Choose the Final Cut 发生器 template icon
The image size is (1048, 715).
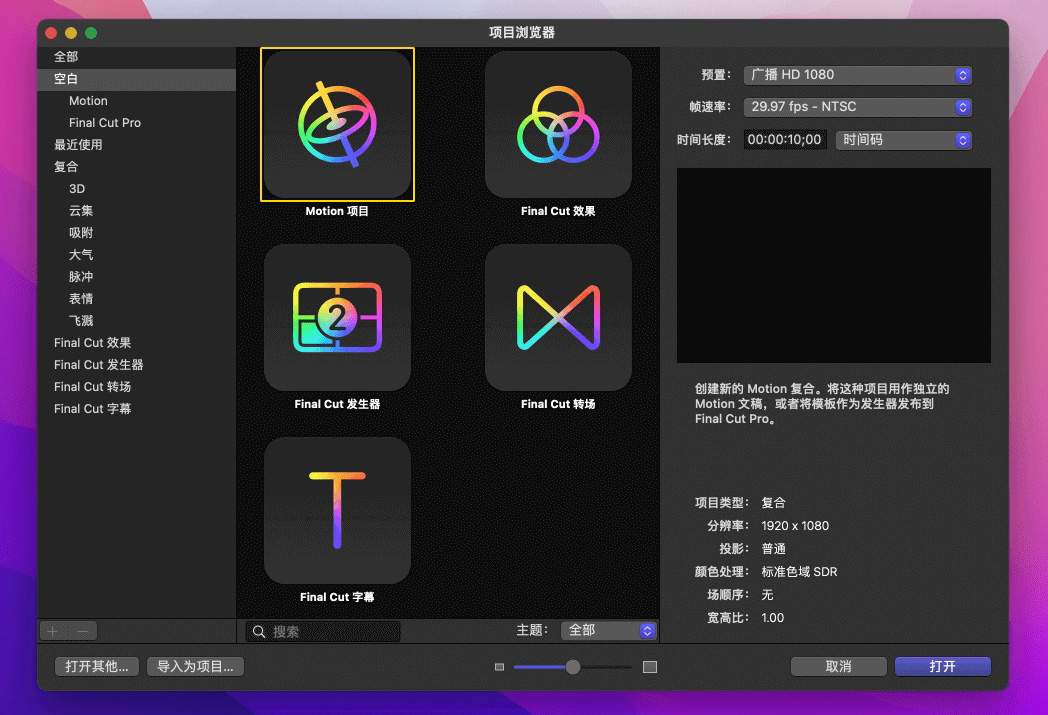point(337,318)
